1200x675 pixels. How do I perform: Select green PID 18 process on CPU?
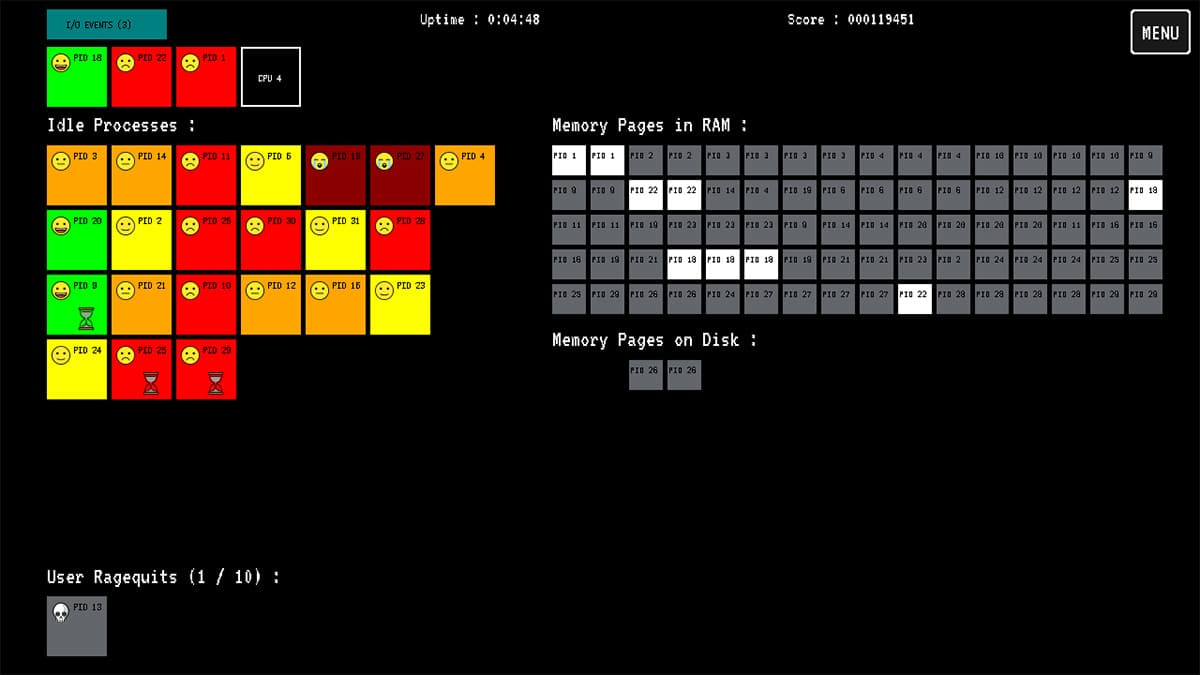pos(76,77)
